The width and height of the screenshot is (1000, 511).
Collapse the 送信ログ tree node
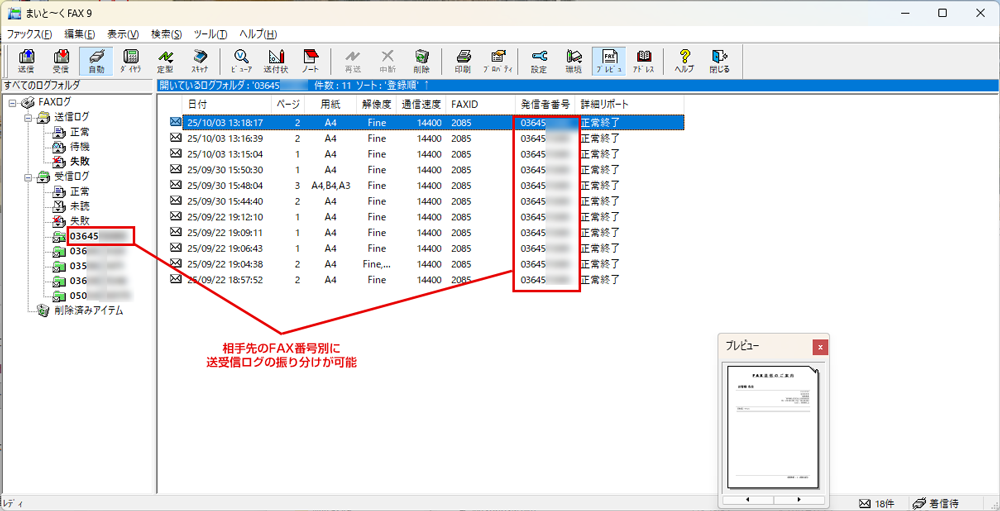coord(27,117)
